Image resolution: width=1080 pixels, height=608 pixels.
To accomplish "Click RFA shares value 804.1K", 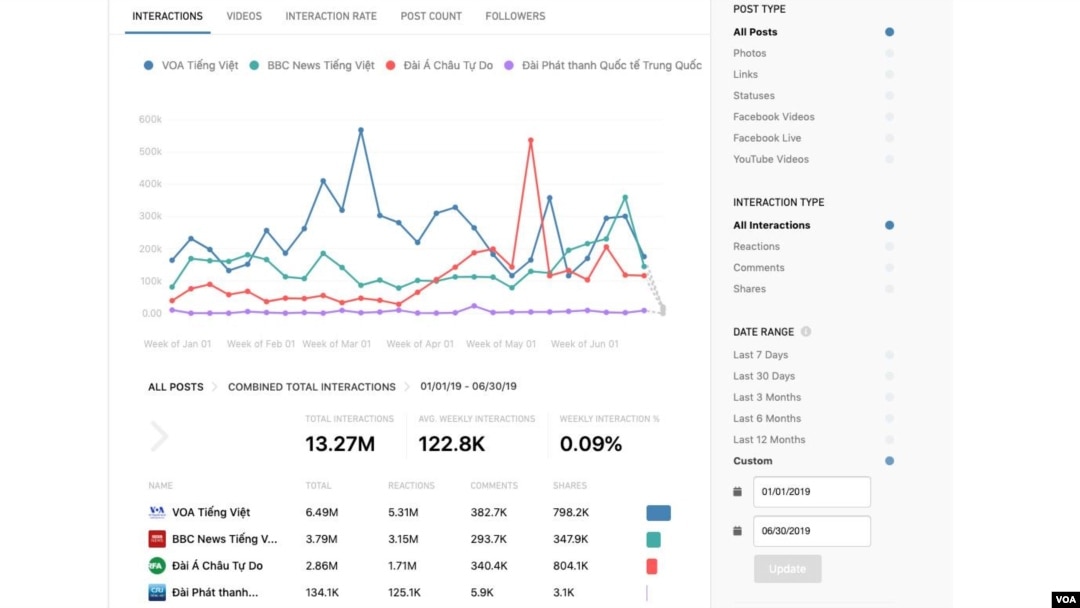I will tap(570, 566).
